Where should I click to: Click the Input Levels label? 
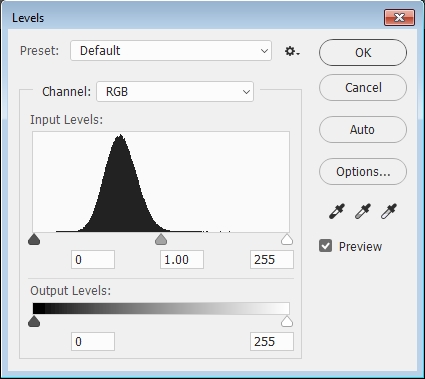67,120
